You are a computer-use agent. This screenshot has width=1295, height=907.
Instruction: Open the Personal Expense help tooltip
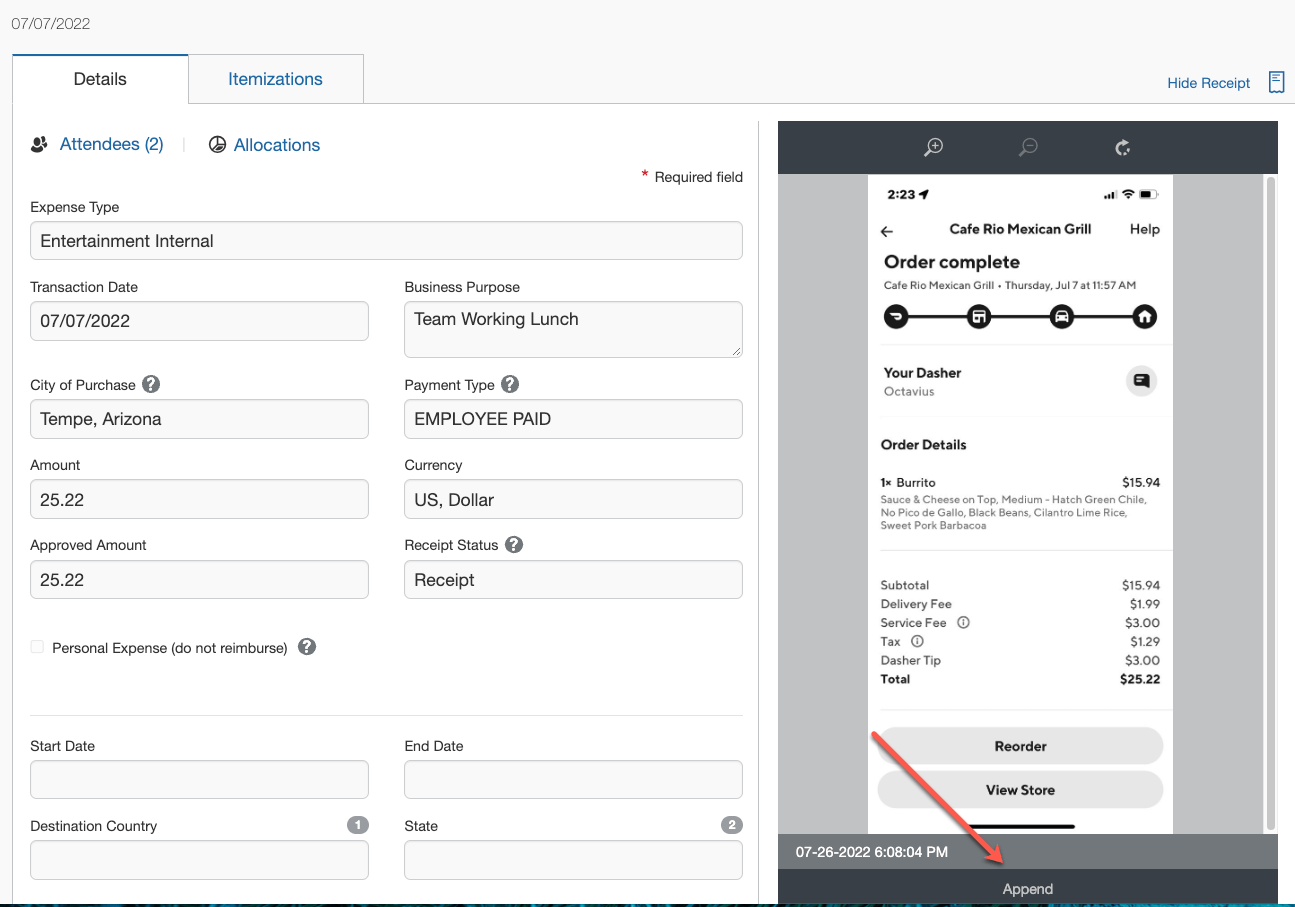(x=306, y=646)
